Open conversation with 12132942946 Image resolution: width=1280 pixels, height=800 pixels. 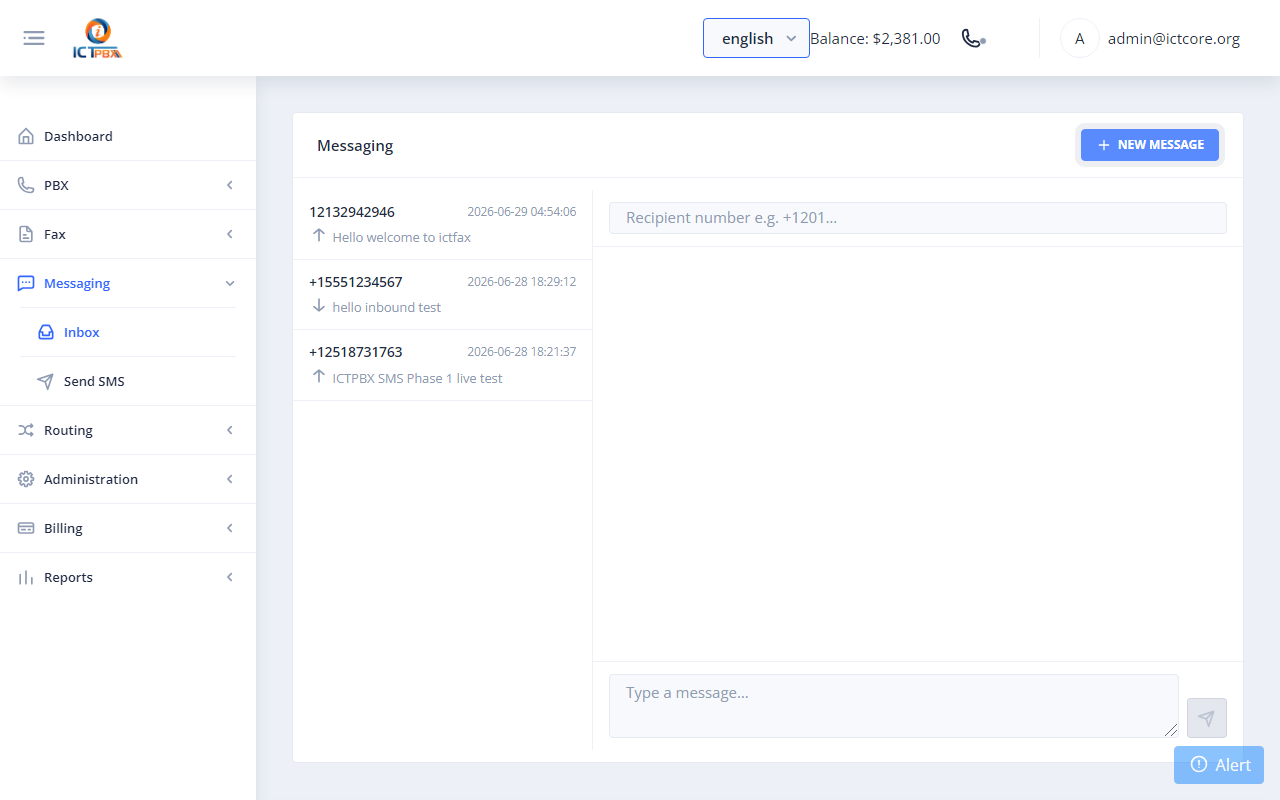(x=442, y=225)
